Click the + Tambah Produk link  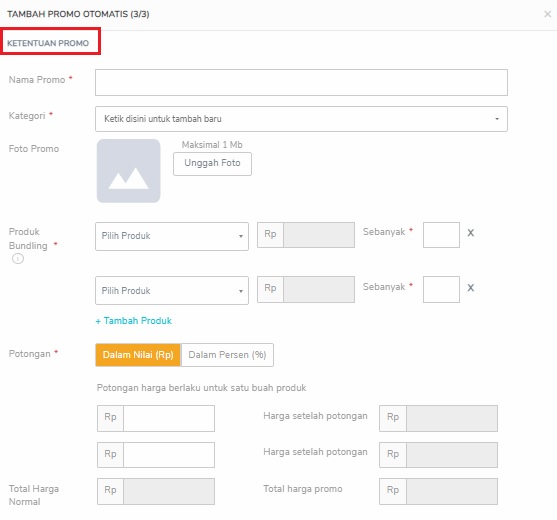pyautogui.click(x=134, y=321)
